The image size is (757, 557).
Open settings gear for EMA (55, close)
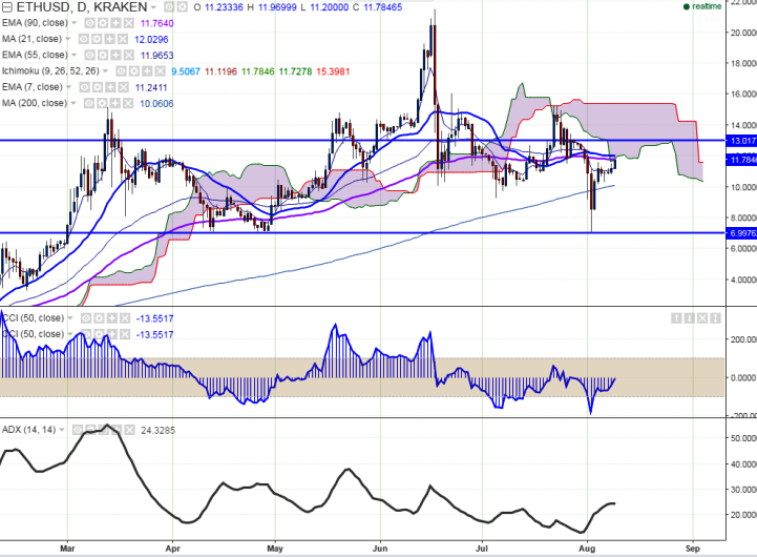103,54
